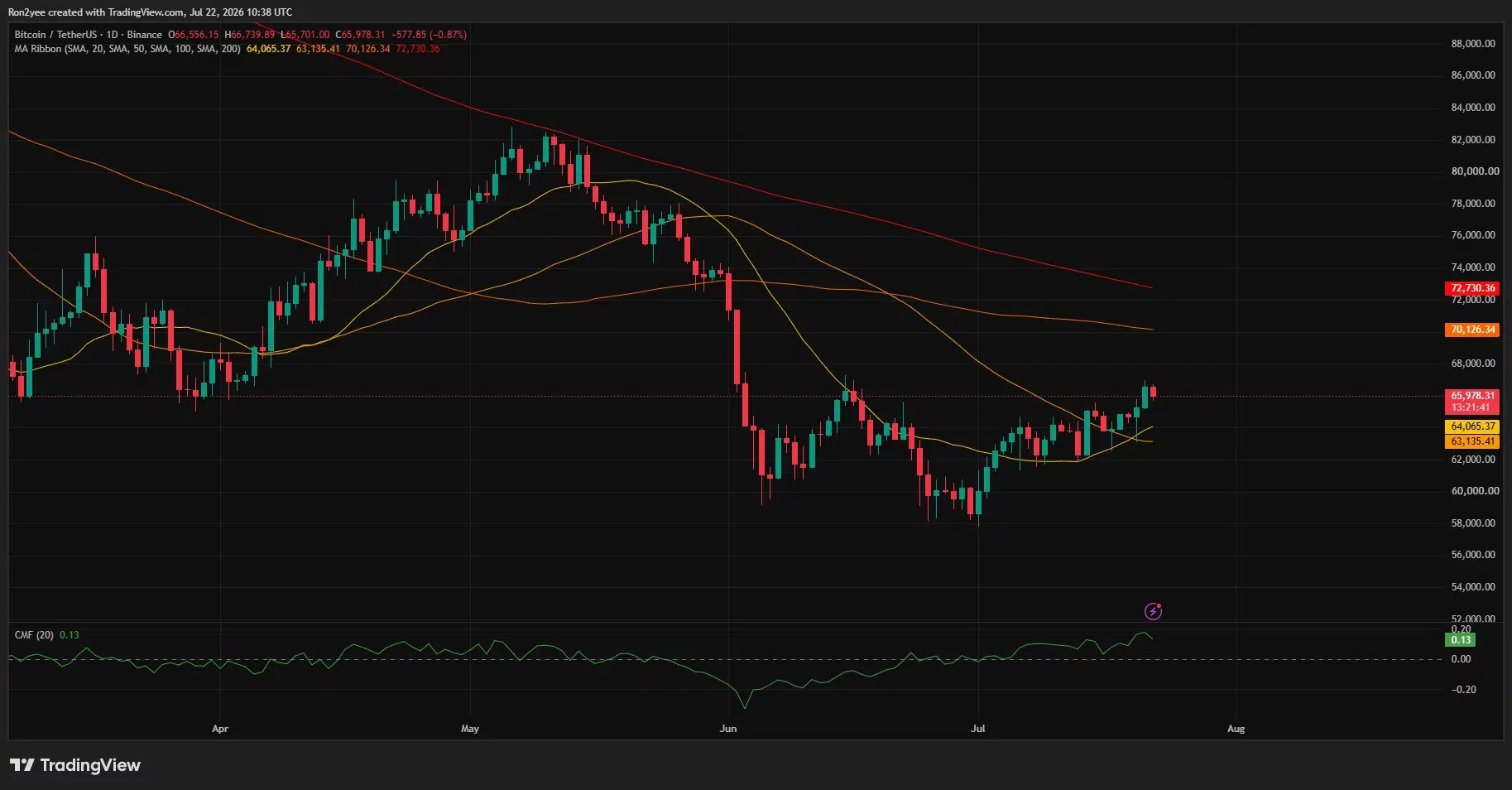Click the 88,000.00 price axis label
Viewport: 1512px width, 790px height.
[1473, 44]
